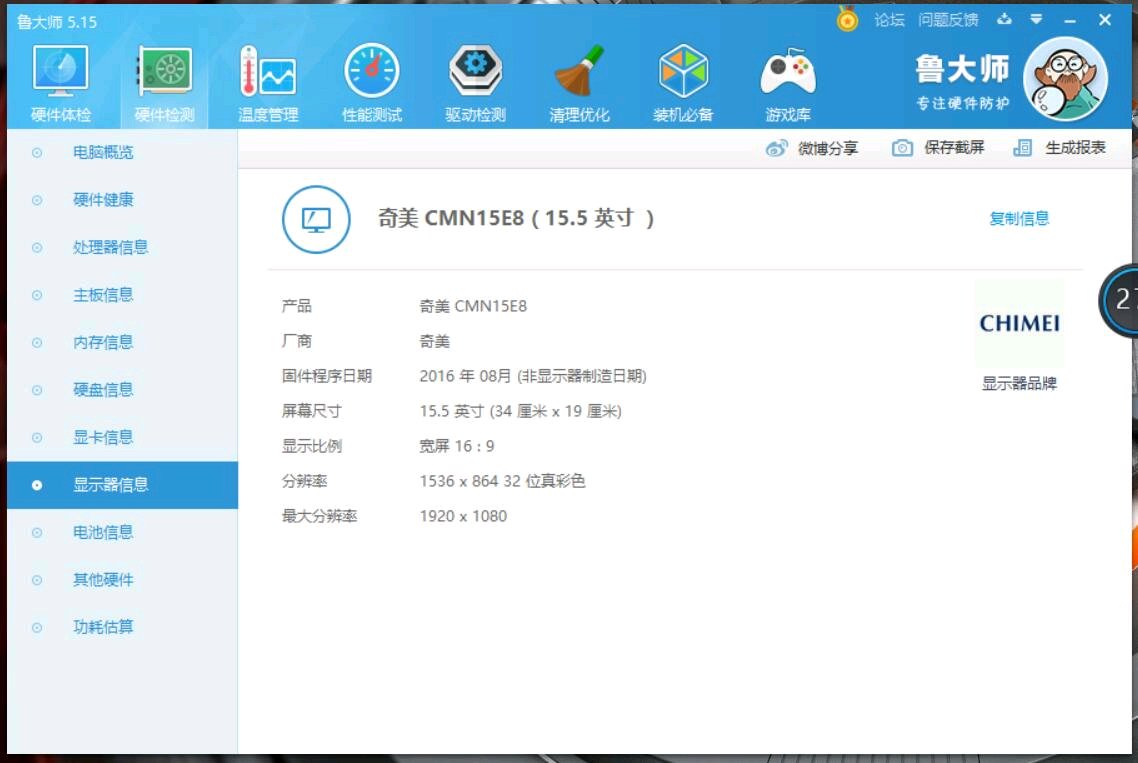Open the 问题反馈 feedback link
This screenshot has height=763, width=1138.
coord(948,20)
